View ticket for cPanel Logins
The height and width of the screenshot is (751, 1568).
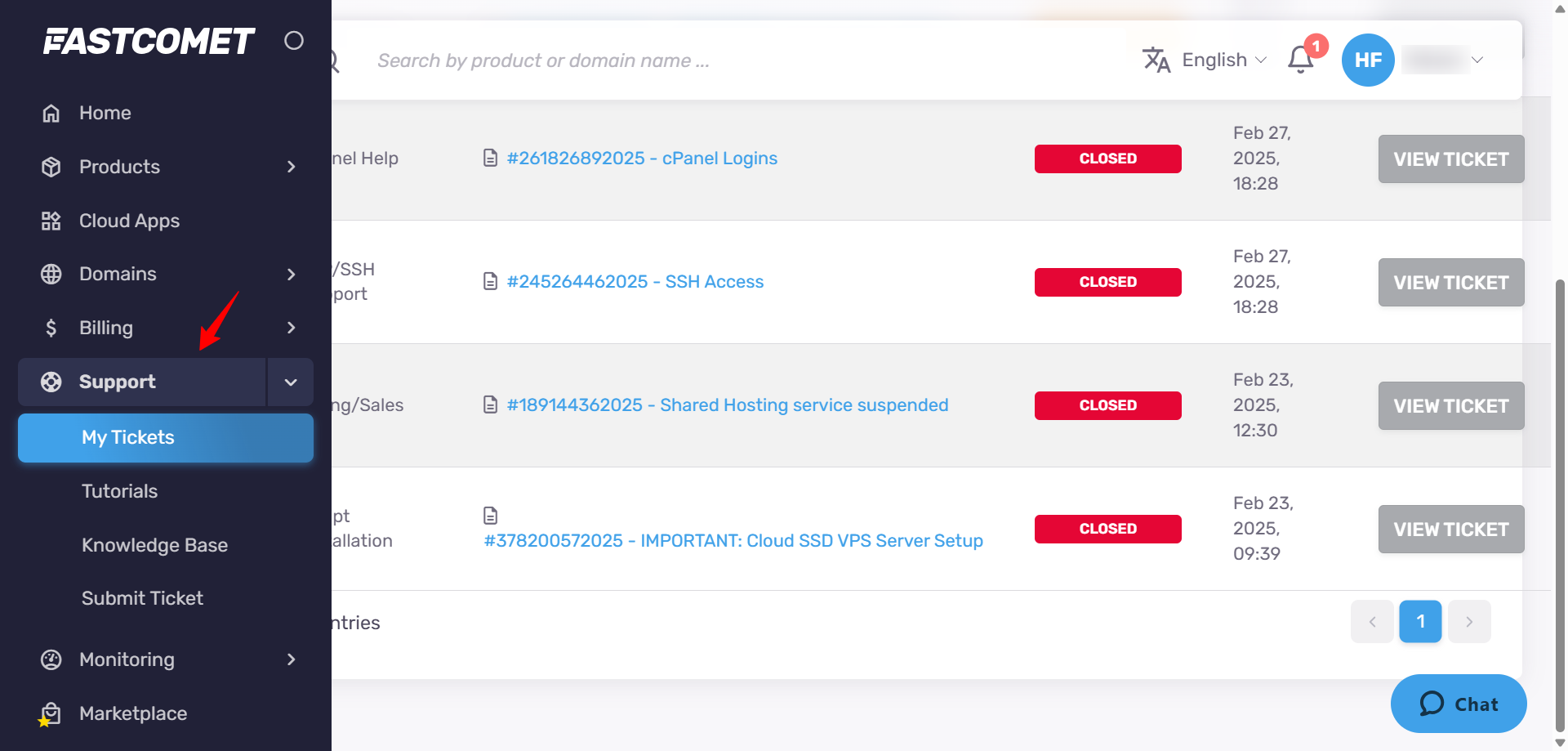point(1451,159)
